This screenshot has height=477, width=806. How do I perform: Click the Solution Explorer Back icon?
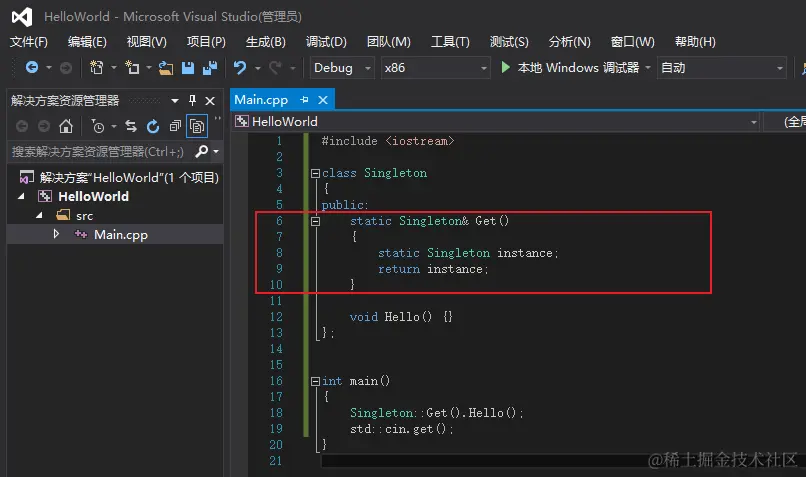pyautogui.click(x=22, y=126)
